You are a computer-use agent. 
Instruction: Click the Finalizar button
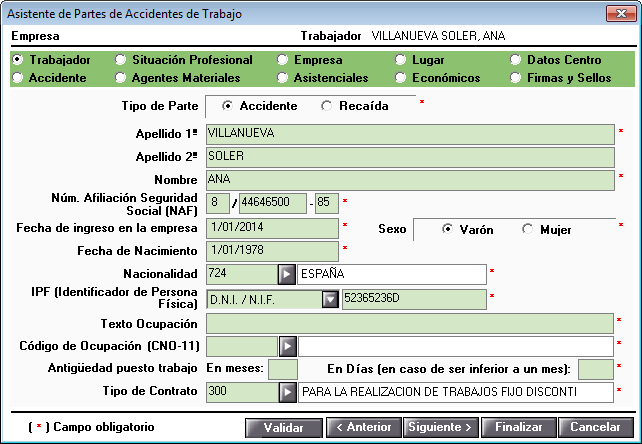519,428
